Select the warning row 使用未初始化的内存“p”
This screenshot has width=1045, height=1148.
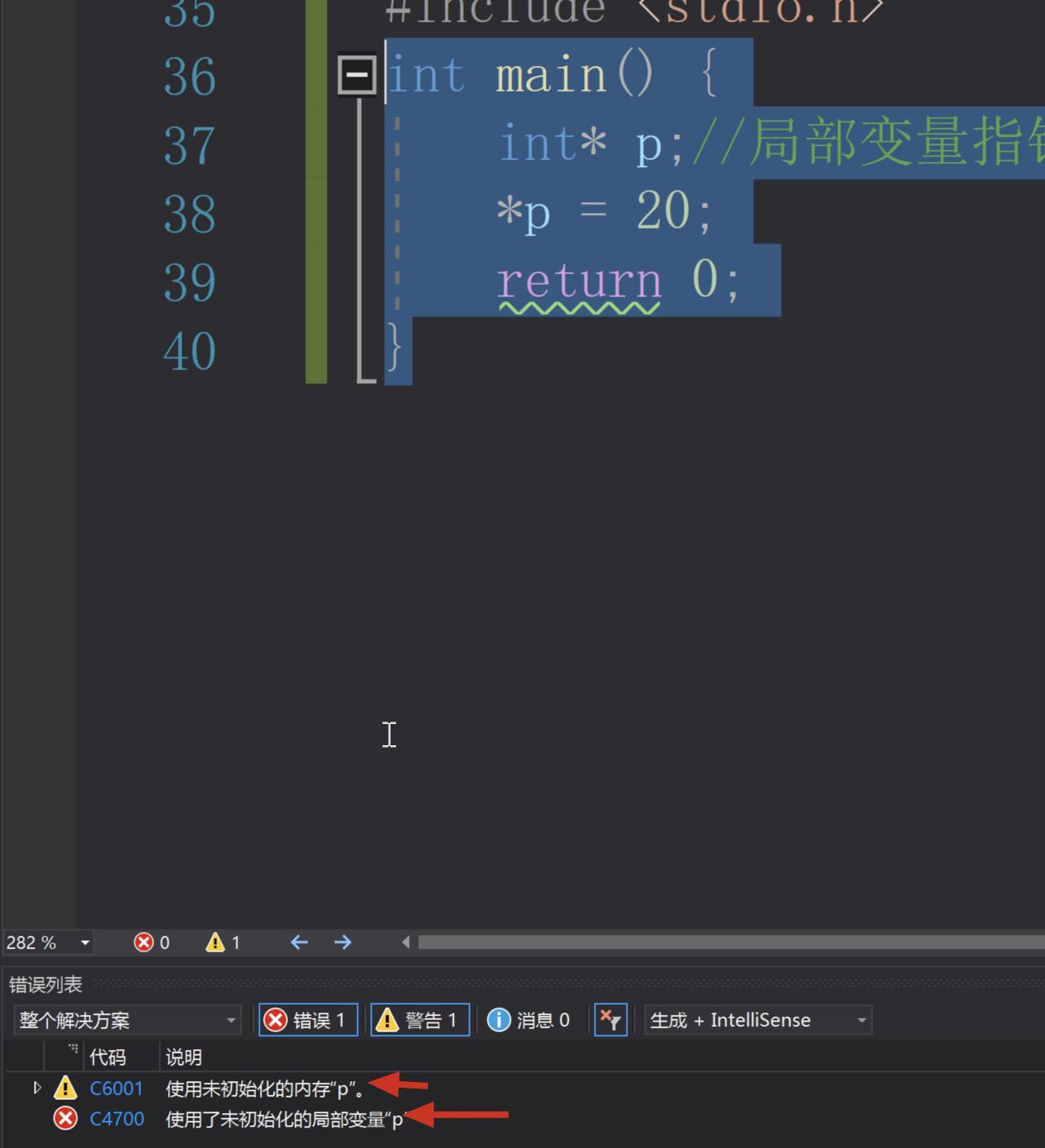(265, 1088)
